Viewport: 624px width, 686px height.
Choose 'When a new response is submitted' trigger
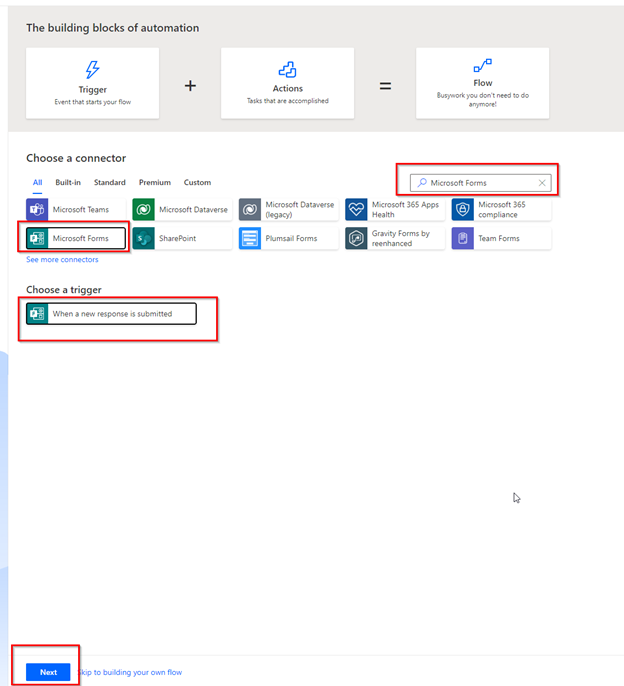[111, 314]
